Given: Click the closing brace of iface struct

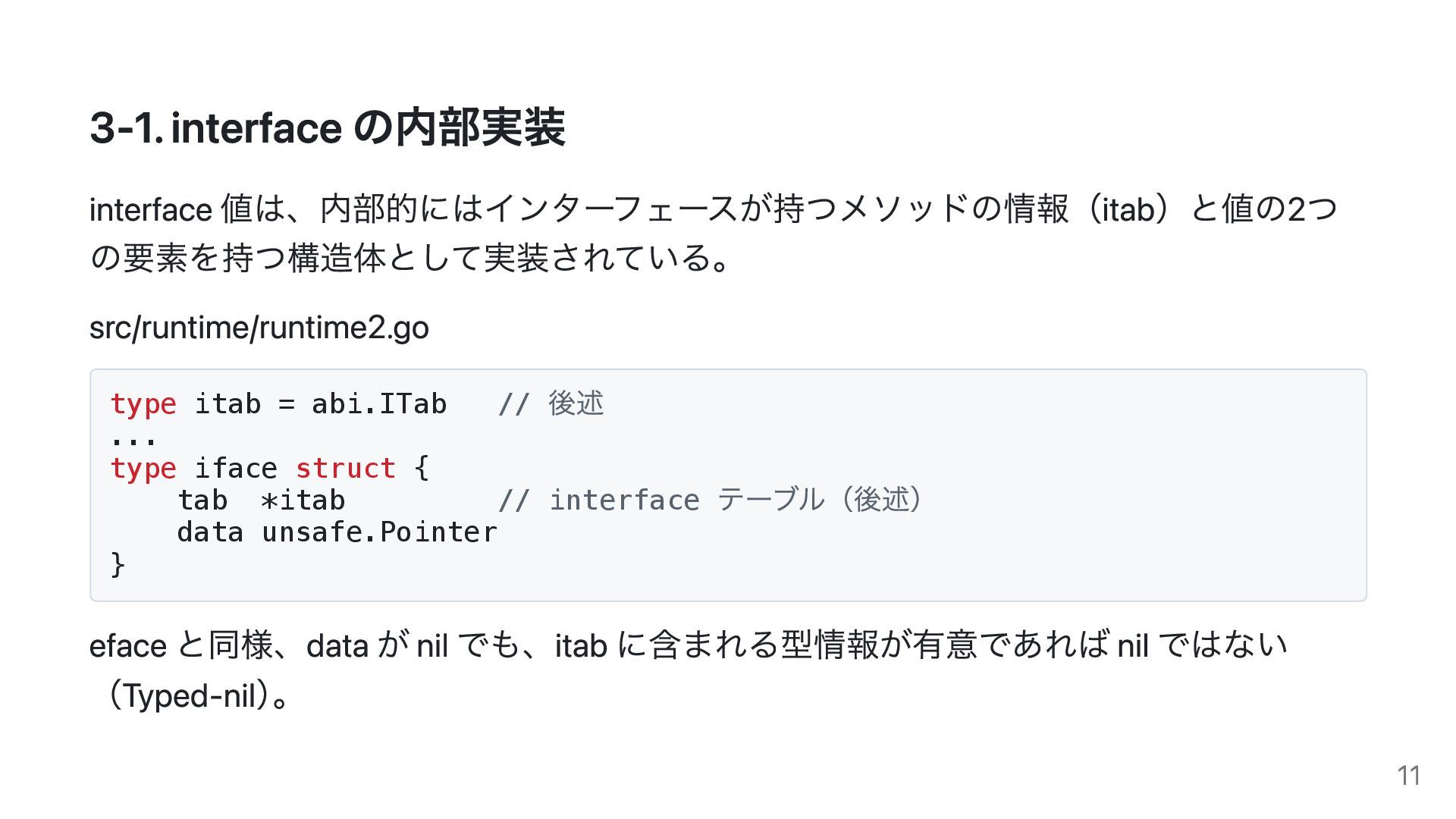Looking at the screenshot, I should pyautogui.click(x=118, y=564).
